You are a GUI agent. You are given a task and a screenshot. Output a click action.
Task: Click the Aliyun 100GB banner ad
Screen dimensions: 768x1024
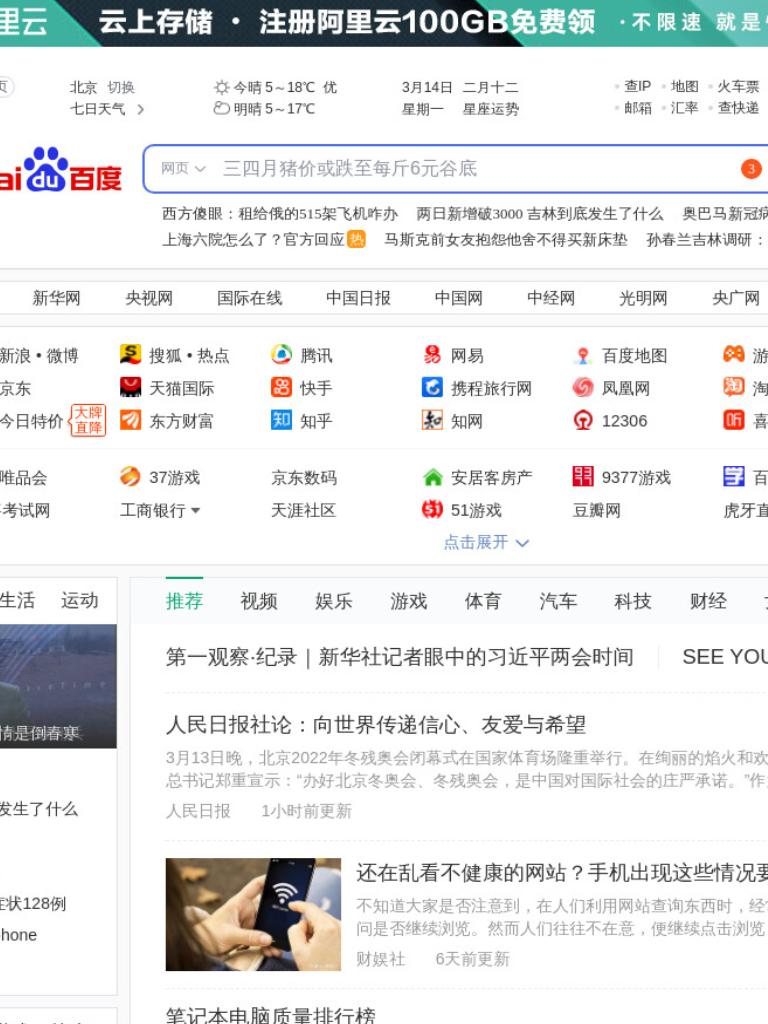tap(384, 23)
